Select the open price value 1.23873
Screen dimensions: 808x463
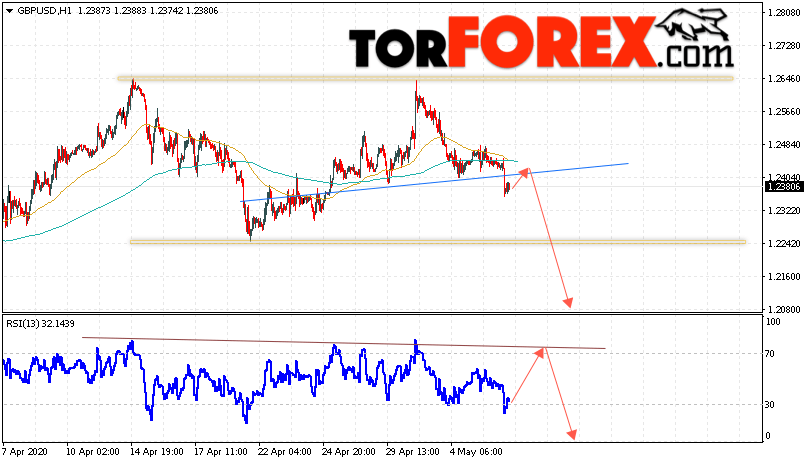click(94, 11)
